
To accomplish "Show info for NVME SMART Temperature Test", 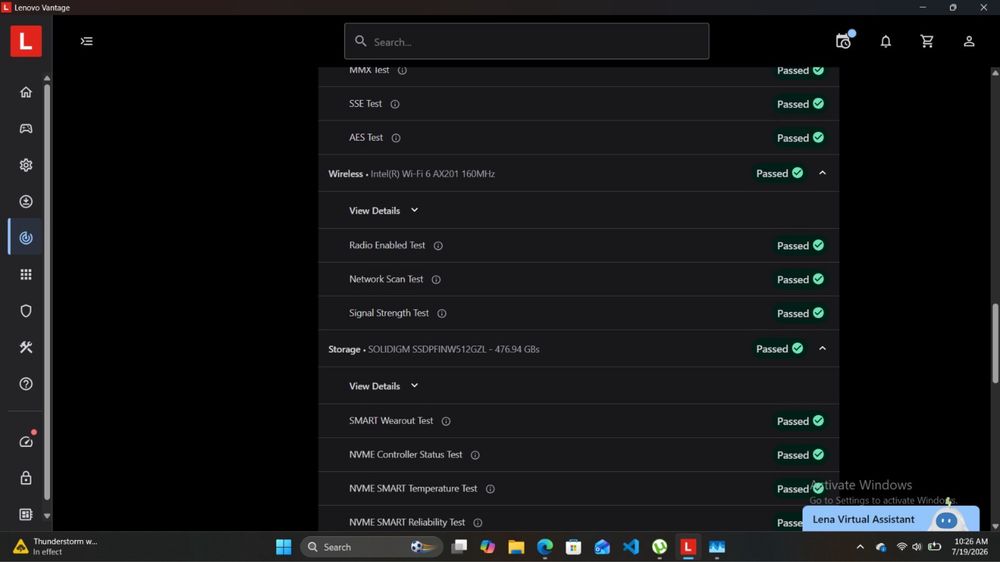I will click(490, 489).
